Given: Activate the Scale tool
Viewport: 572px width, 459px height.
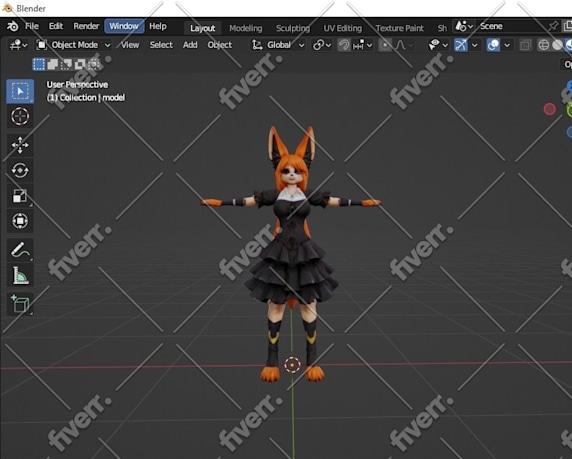Looking at the screenshot, I should pos(20,196).
